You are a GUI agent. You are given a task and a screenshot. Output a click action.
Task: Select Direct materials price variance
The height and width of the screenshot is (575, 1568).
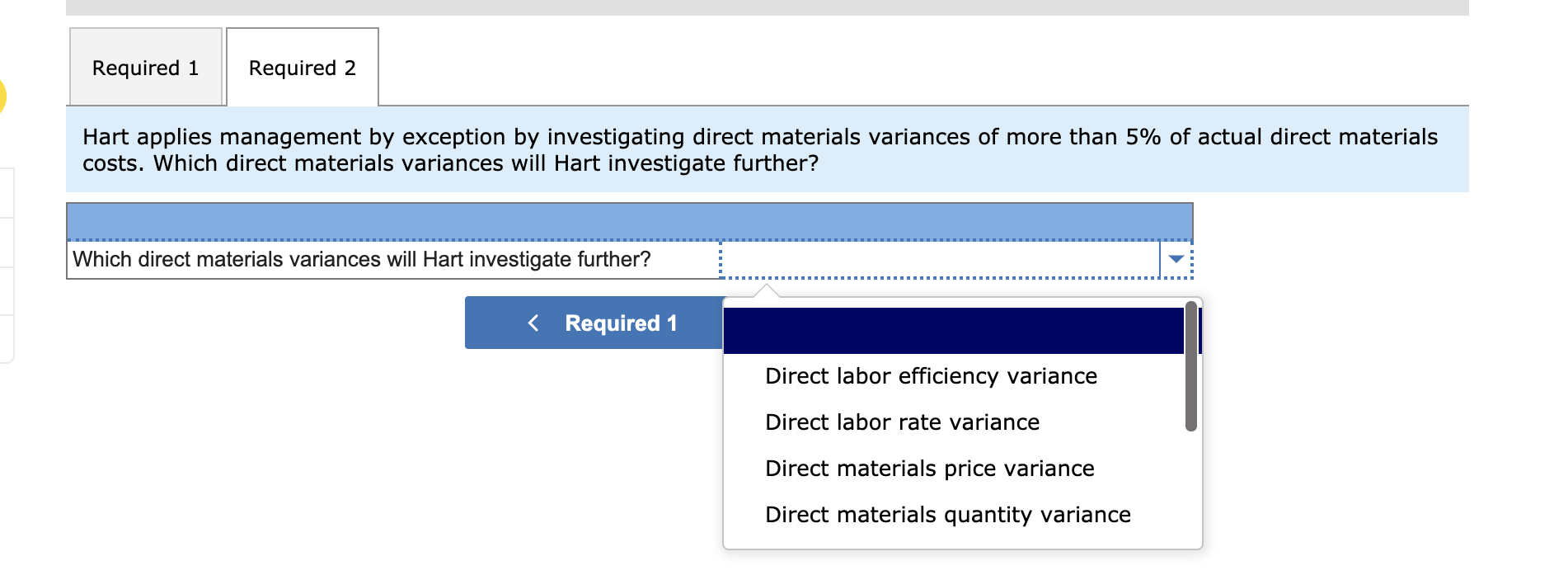pos(929,469)
